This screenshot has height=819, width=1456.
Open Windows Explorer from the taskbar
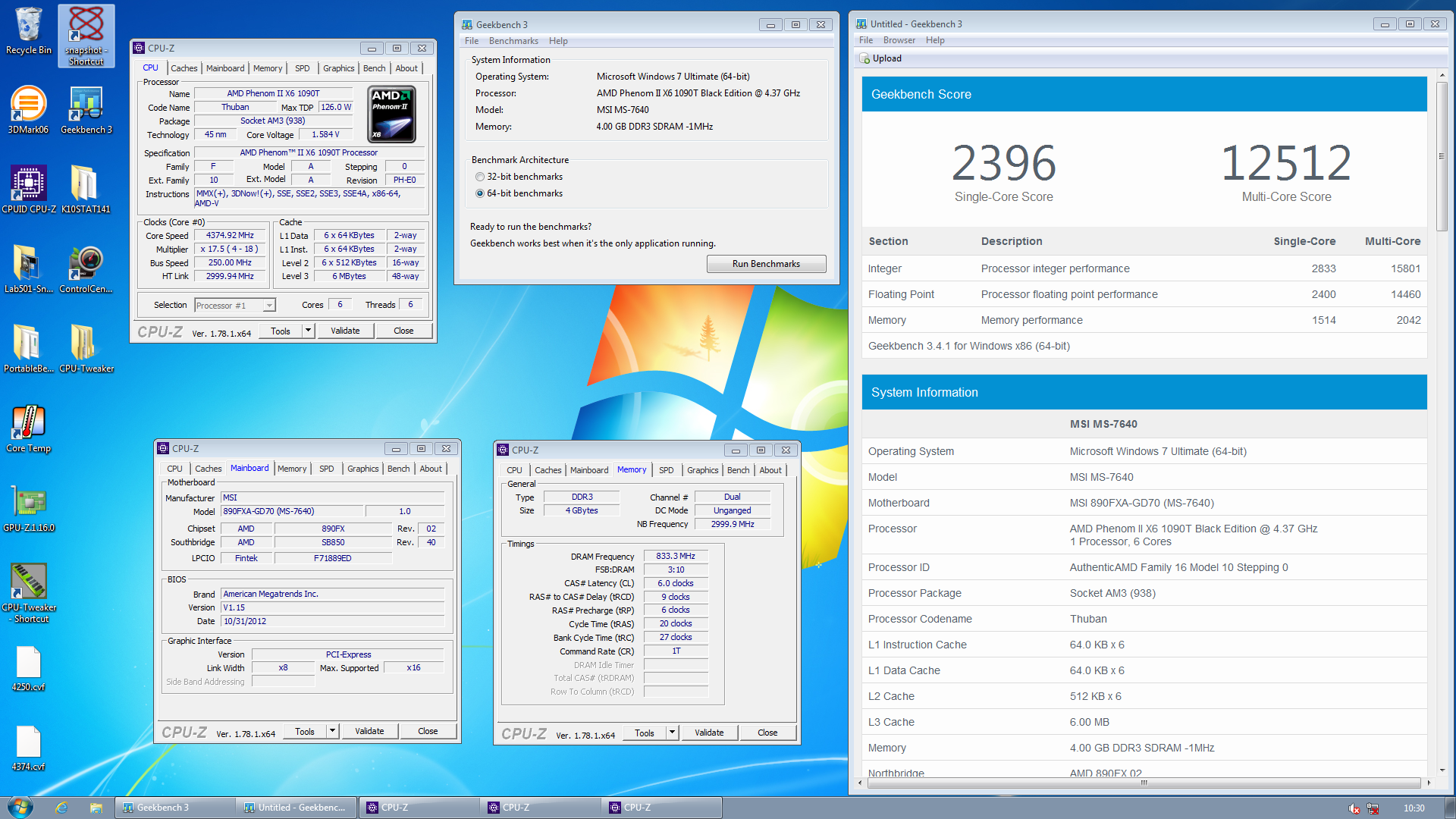point(96,808)
